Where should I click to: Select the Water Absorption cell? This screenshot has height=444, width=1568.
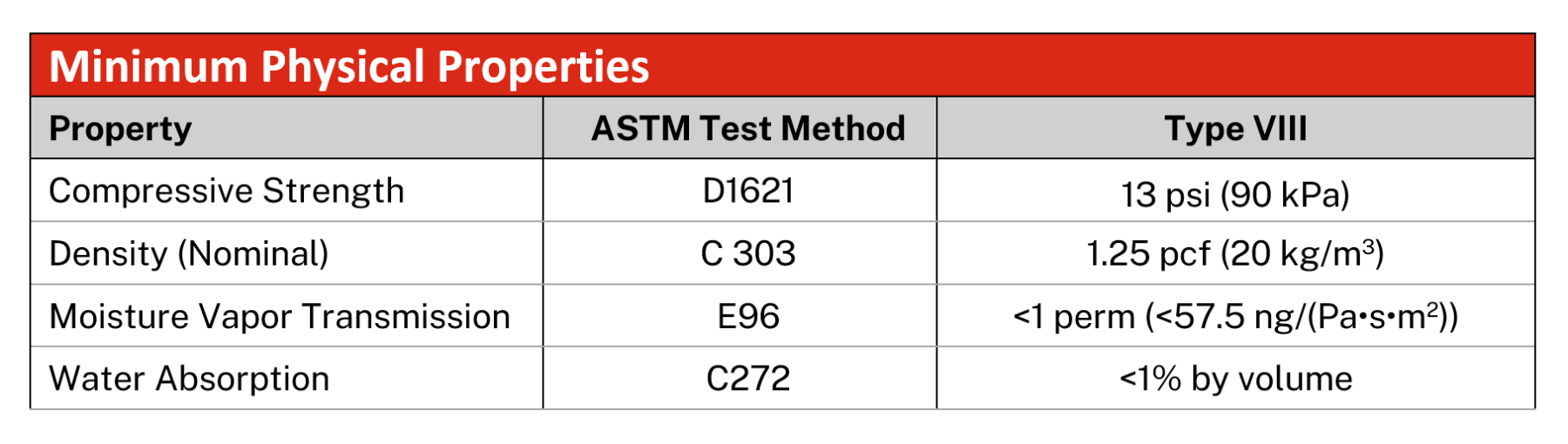click(189, 380)
